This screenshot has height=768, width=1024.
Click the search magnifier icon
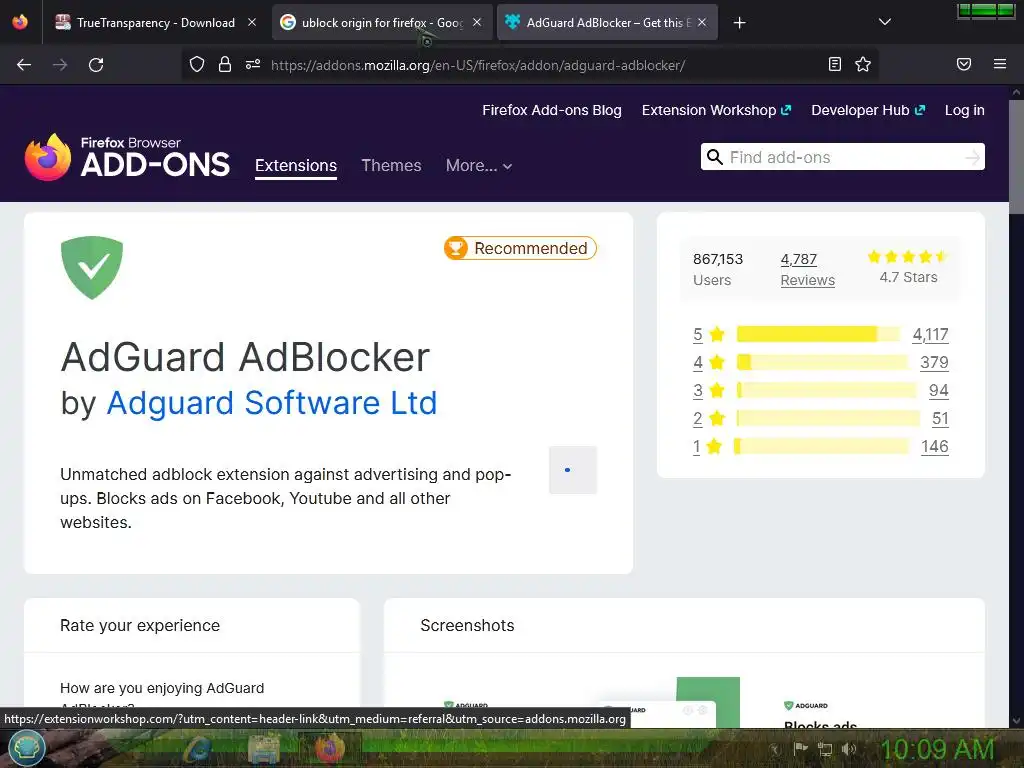pos(715,157)
